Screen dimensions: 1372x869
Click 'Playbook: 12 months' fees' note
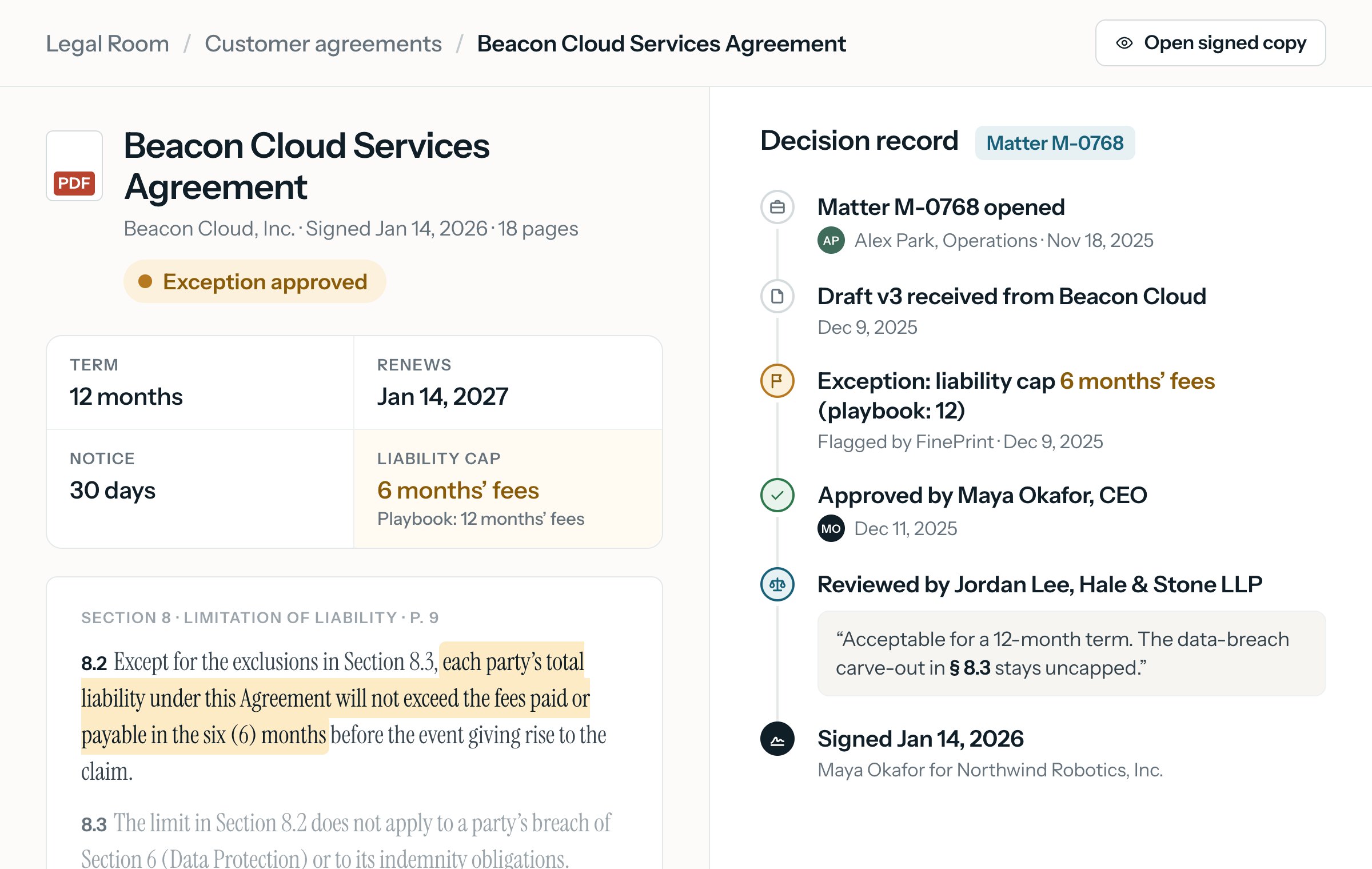[x=481, y=519]
